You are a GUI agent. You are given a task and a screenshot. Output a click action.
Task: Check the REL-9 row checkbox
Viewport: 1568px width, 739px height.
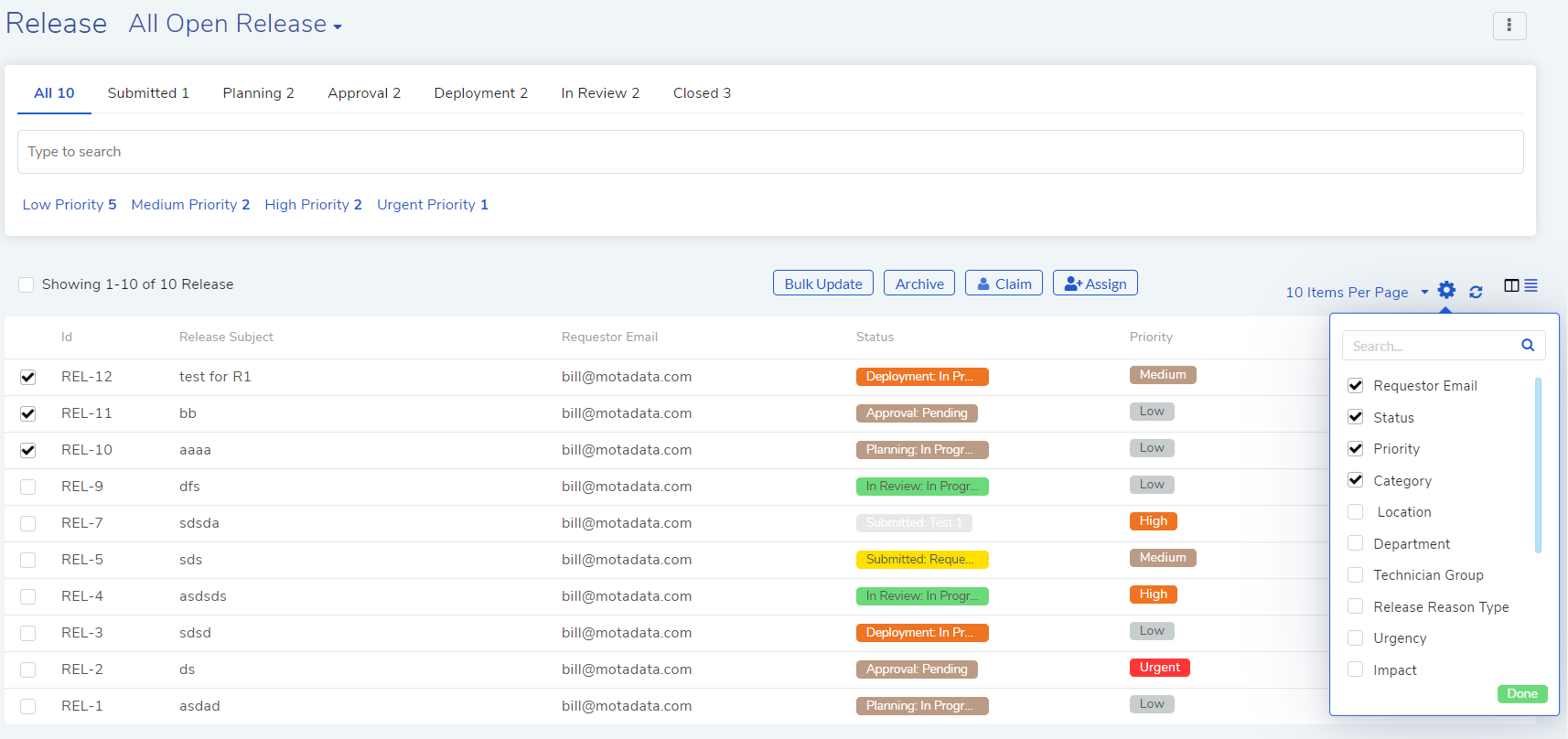pyautogui.click(x=28, y=487)
